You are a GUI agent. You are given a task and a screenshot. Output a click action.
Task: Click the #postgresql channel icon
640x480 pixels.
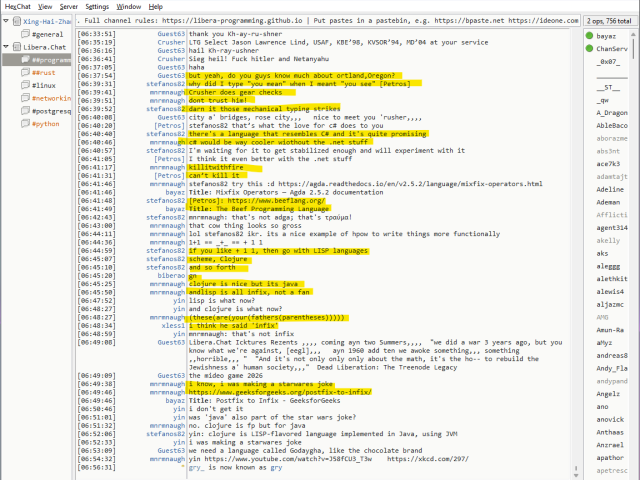[24, 112]
